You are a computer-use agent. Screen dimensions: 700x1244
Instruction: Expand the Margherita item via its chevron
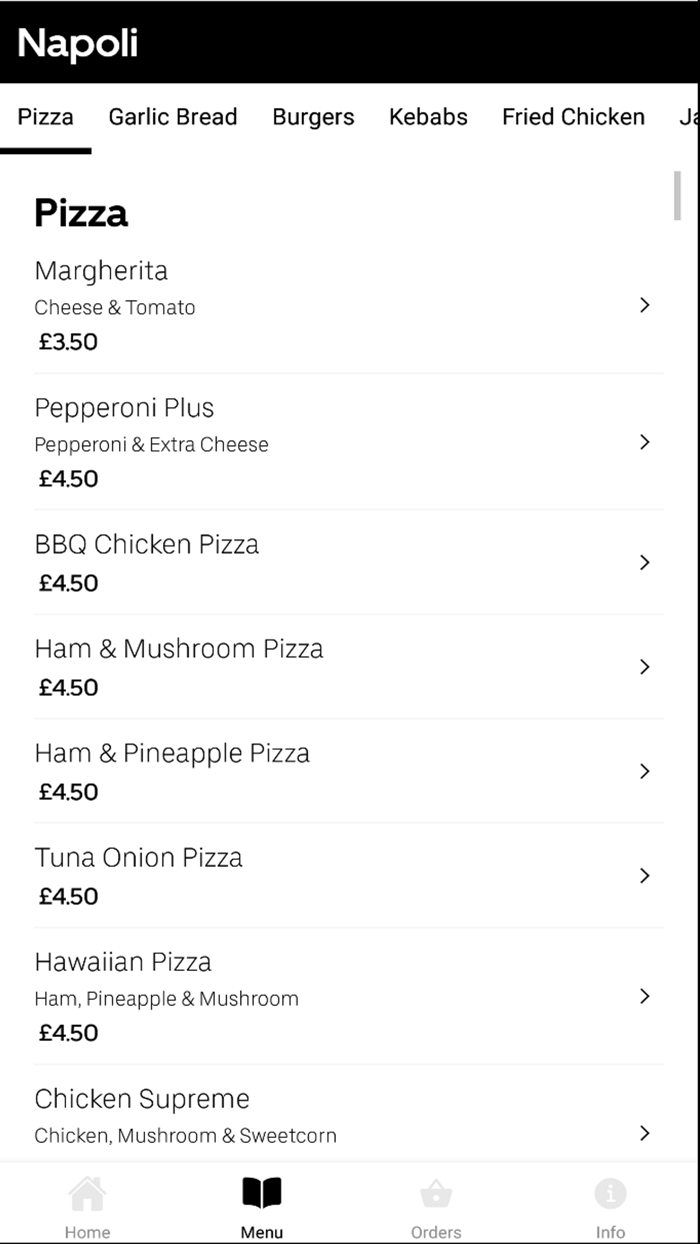[644, 305]
